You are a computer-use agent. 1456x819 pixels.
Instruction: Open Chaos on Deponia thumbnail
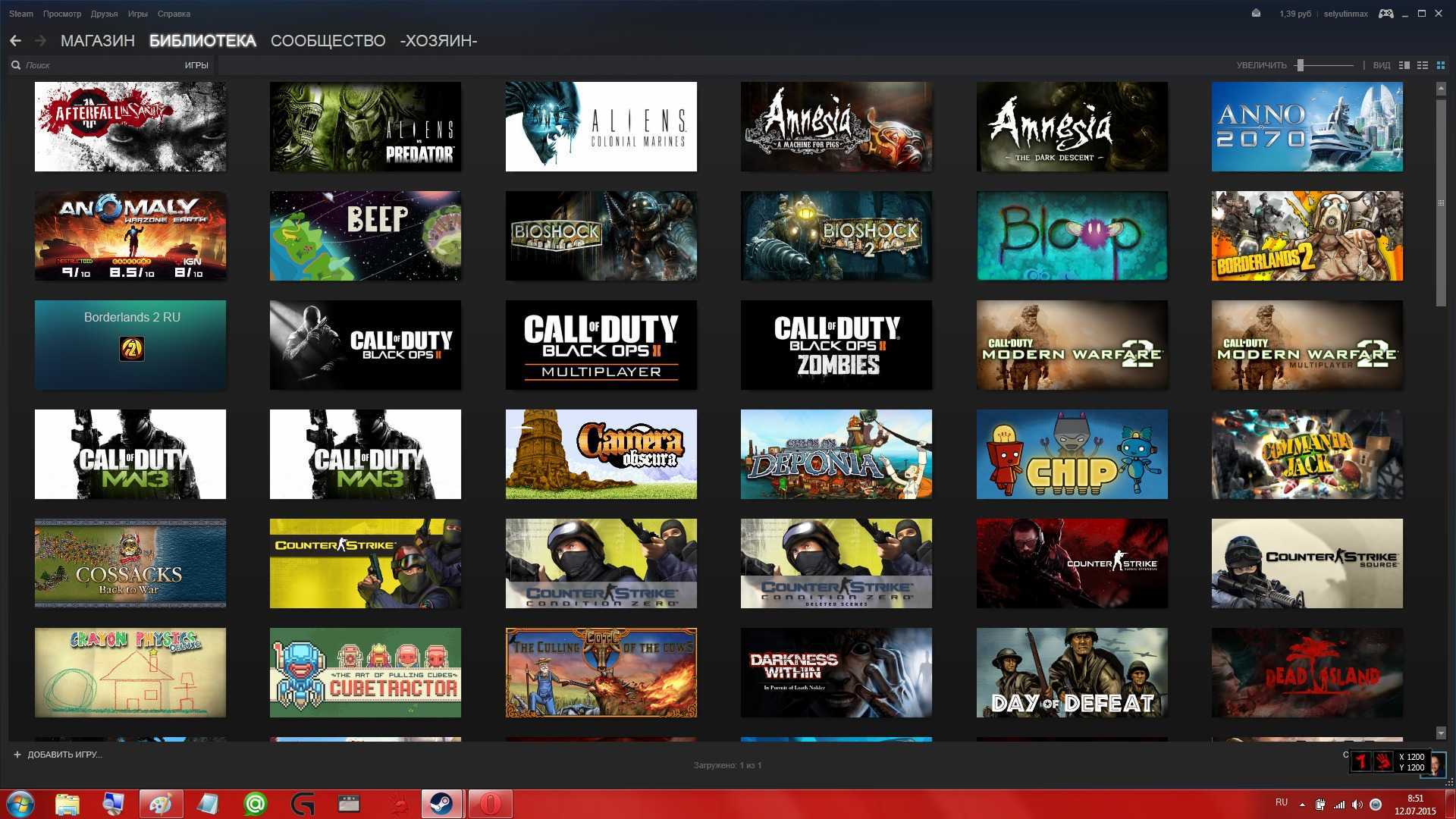[x=836, y=454]
